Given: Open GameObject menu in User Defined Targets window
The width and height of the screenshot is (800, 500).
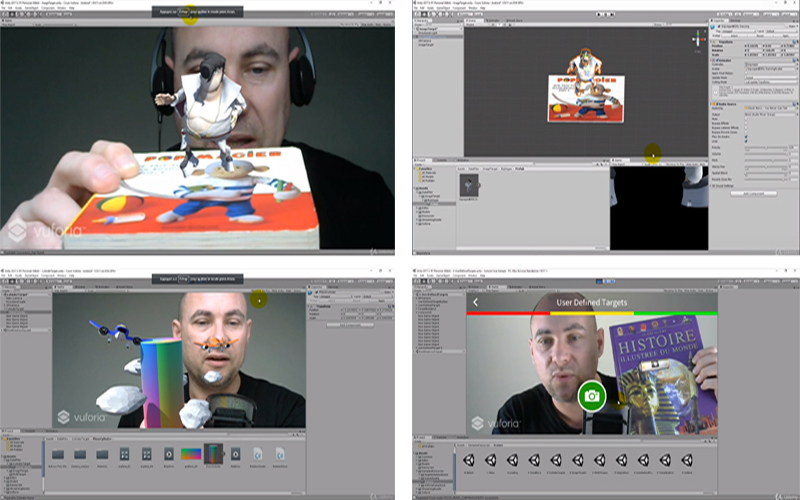Looking at the screenshot, I should tap(443, 276).
